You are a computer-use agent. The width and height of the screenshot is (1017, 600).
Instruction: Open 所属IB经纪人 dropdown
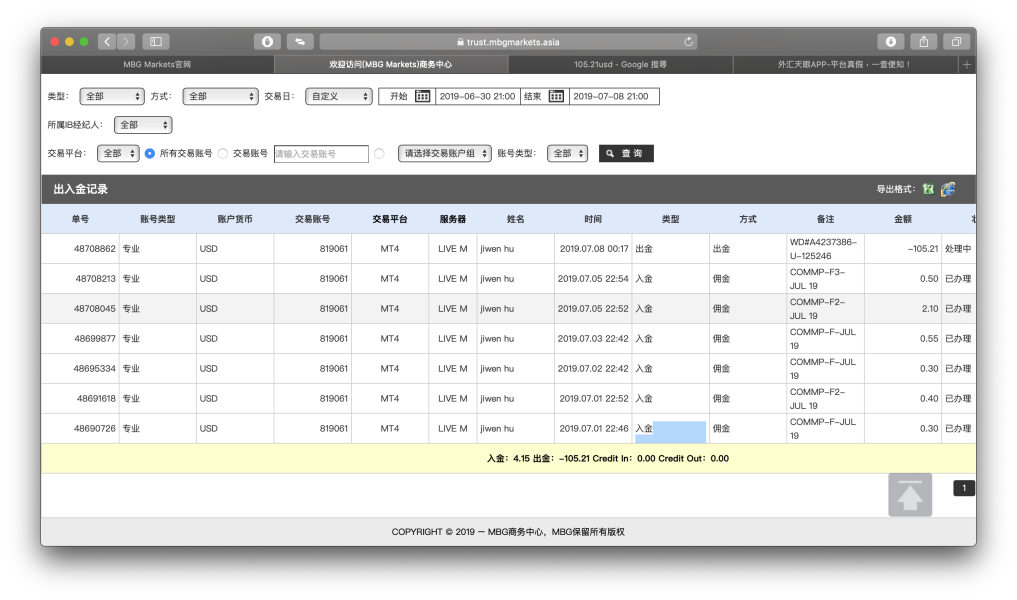coord(142,125)
